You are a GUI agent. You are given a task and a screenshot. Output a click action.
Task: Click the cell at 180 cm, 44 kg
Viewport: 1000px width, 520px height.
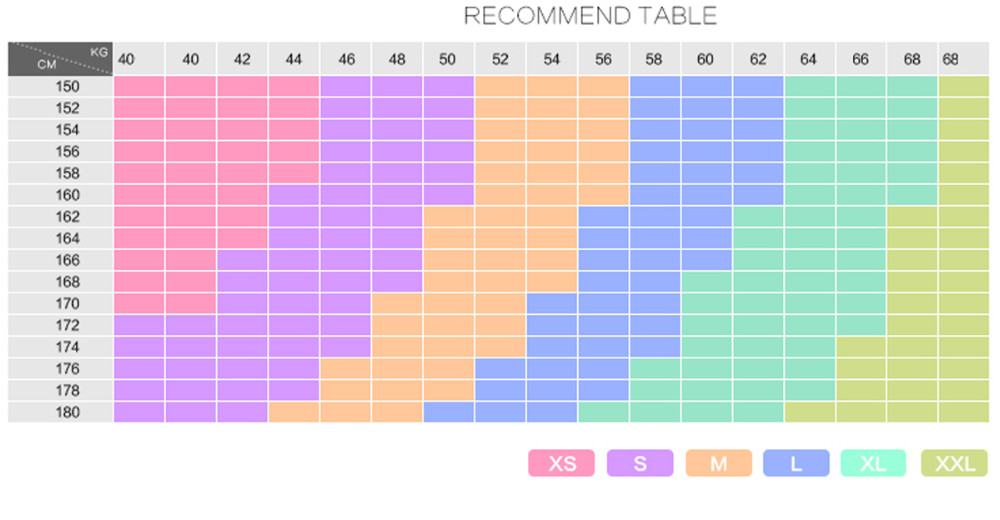[x=293, y=412]
